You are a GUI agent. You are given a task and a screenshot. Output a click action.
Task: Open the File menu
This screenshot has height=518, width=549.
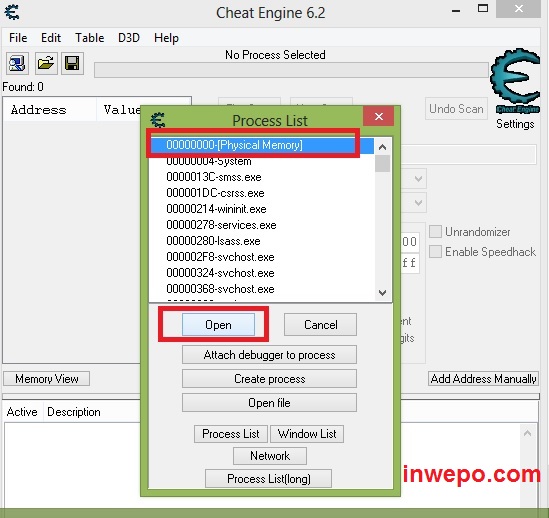point(18,38)
